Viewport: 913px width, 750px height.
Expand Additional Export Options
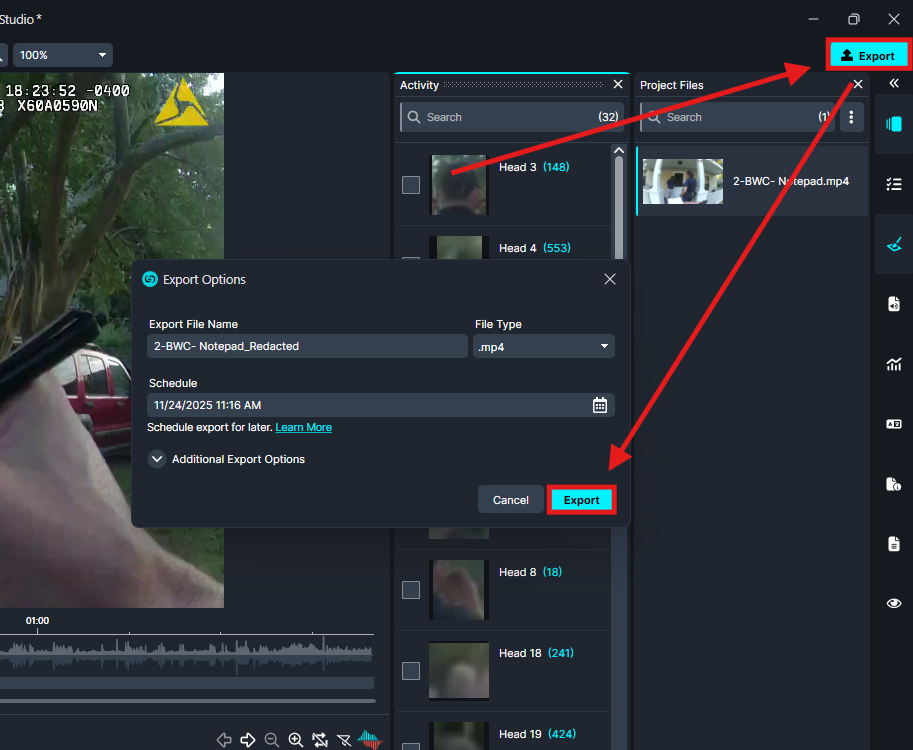[157, 459]
